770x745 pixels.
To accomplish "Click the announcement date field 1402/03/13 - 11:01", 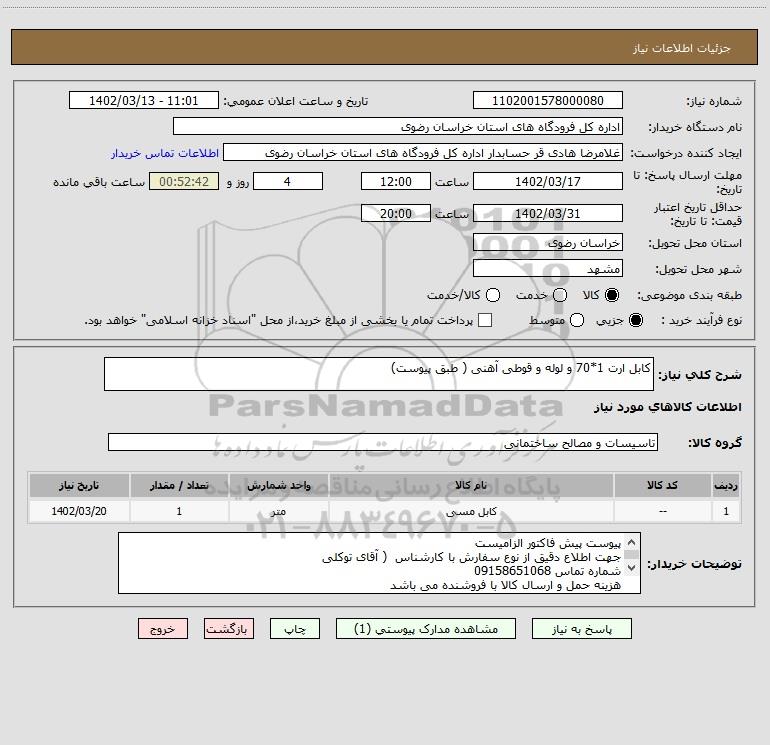I will (x=143, y=100).
